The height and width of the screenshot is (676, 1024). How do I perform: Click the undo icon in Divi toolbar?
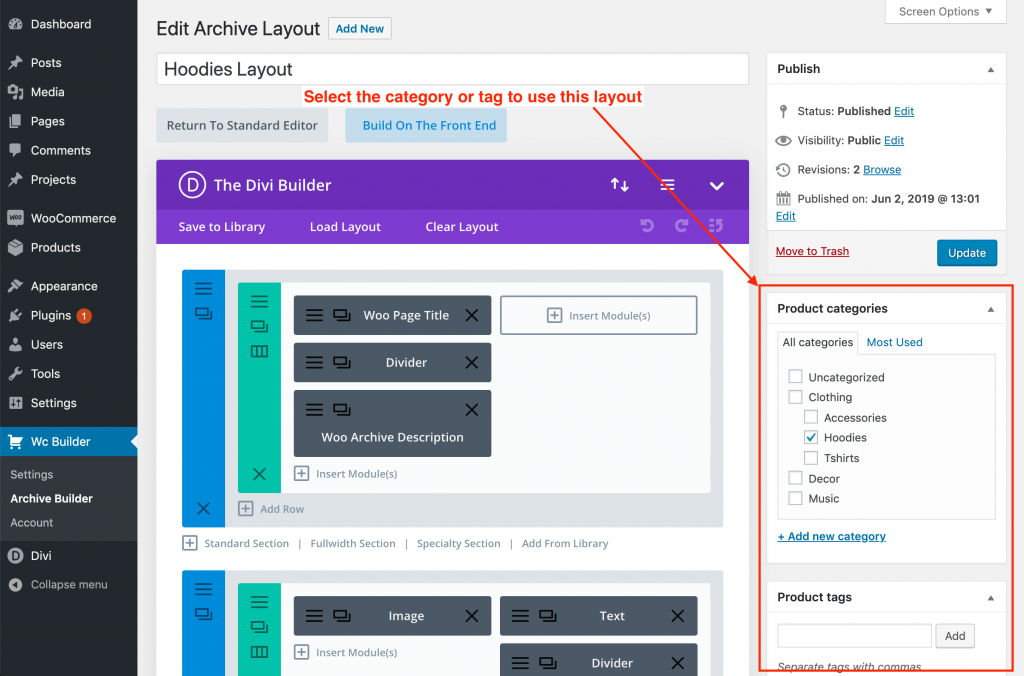tap(647, 226)
